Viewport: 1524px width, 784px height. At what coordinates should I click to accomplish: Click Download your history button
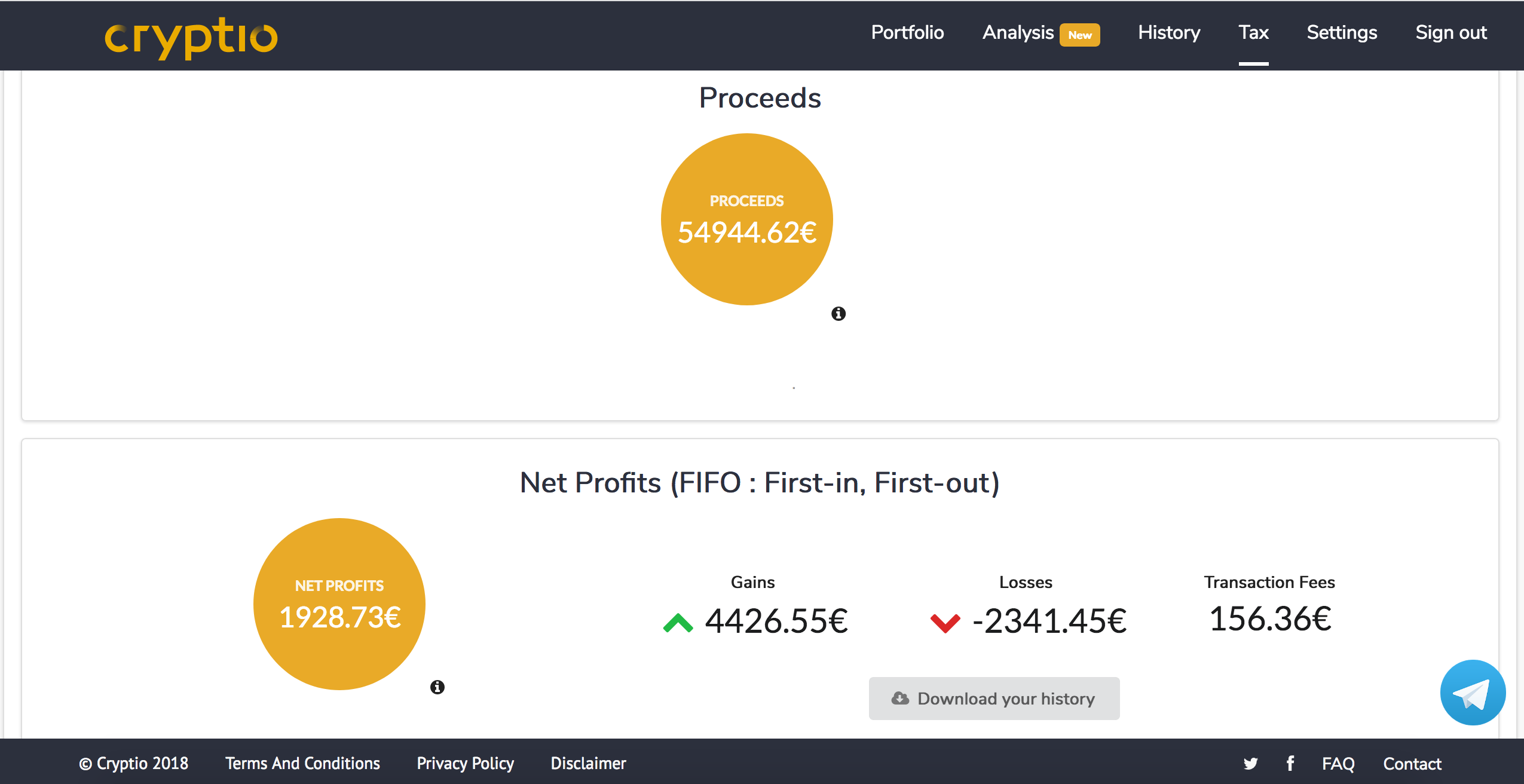[994, 699]
